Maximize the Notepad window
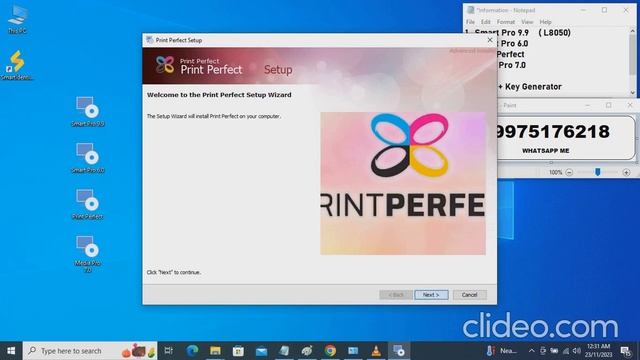This screenshot has height=360, width=640. [604, 10]
